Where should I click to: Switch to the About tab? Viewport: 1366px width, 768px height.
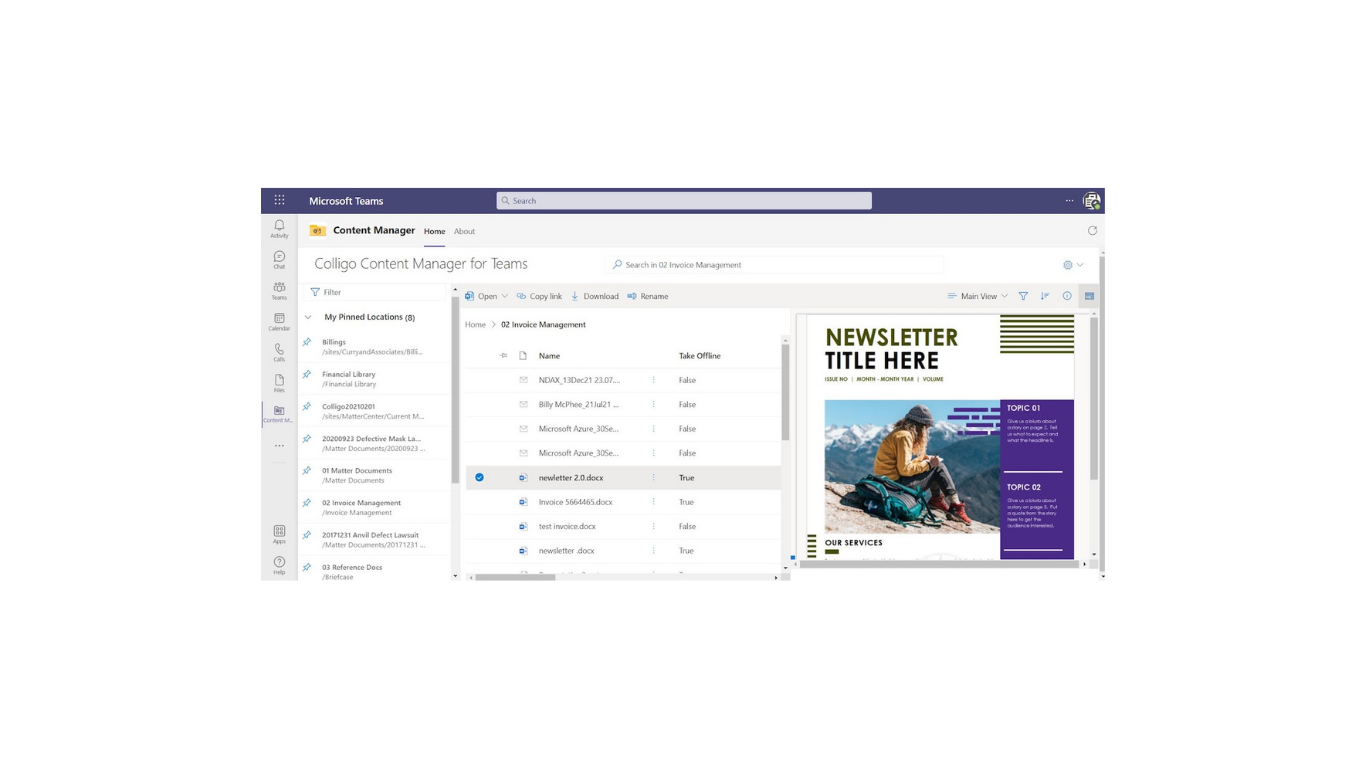click(465, 231)
